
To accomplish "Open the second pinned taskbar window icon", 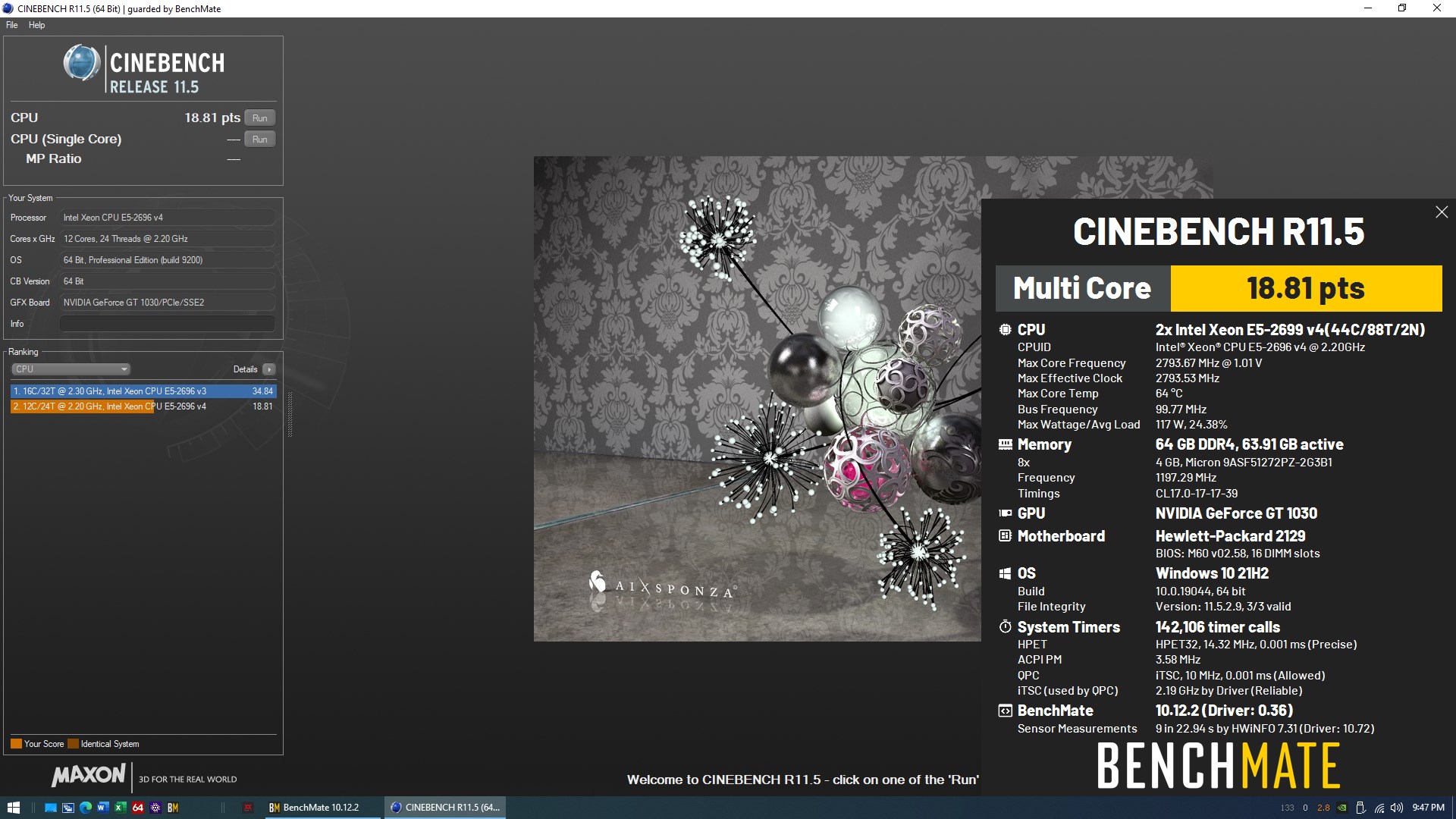I will [x=68, y=808].
